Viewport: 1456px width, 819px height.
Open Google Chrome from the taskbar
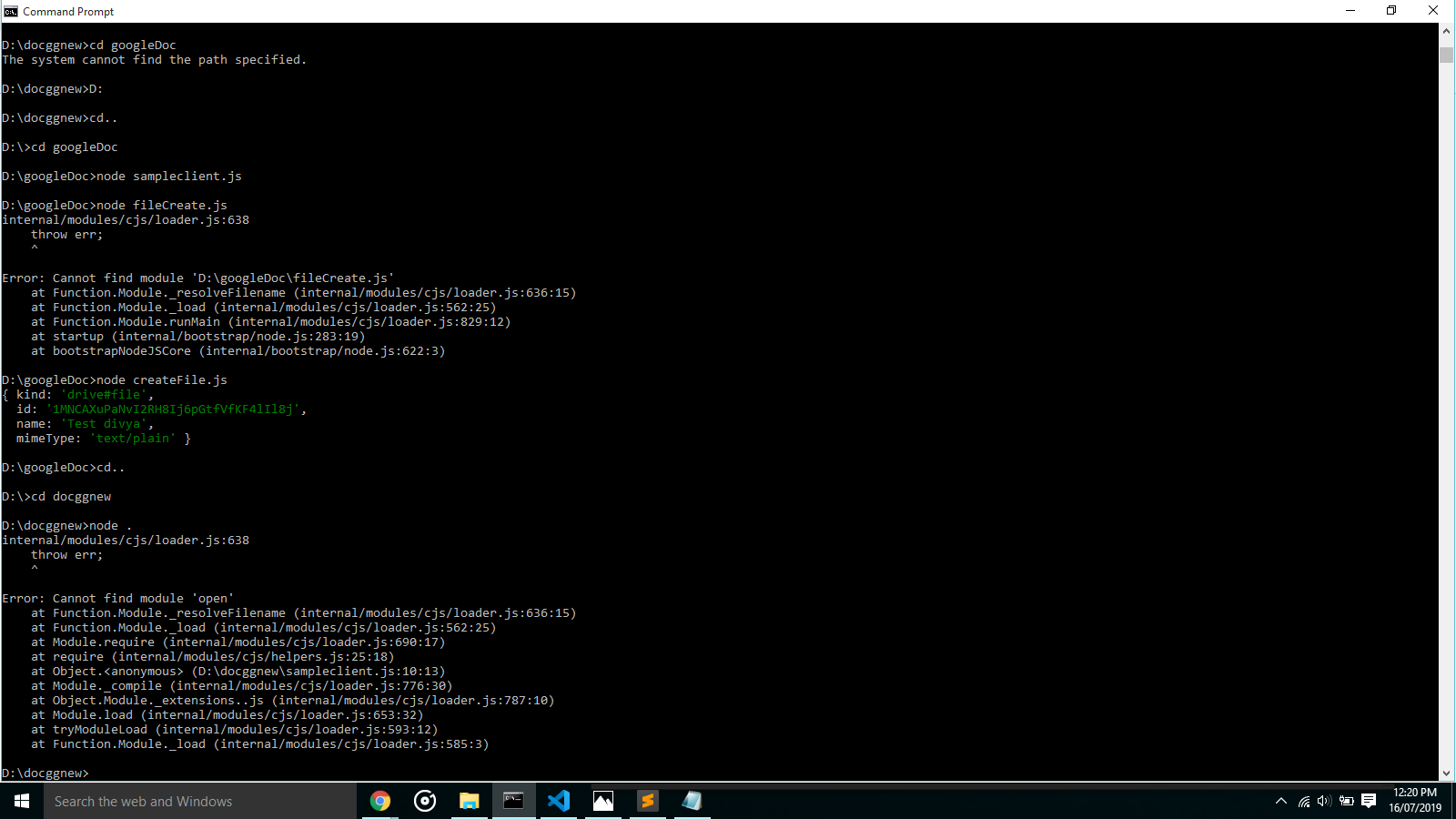(x=380, y=801)
